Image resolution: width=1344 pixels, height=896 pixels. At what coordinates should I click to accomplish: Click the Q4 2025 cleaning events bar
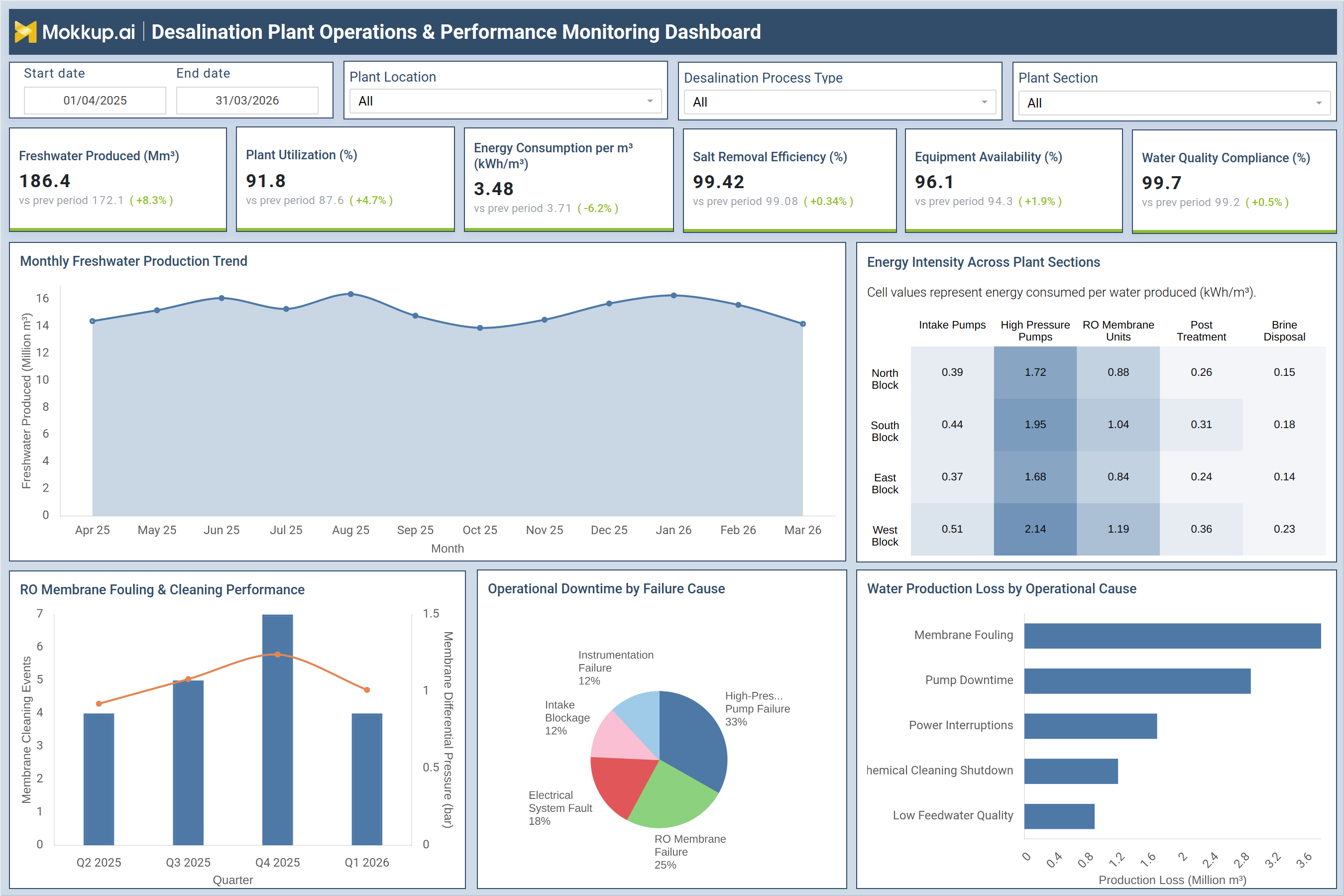(x=278, y=730)
